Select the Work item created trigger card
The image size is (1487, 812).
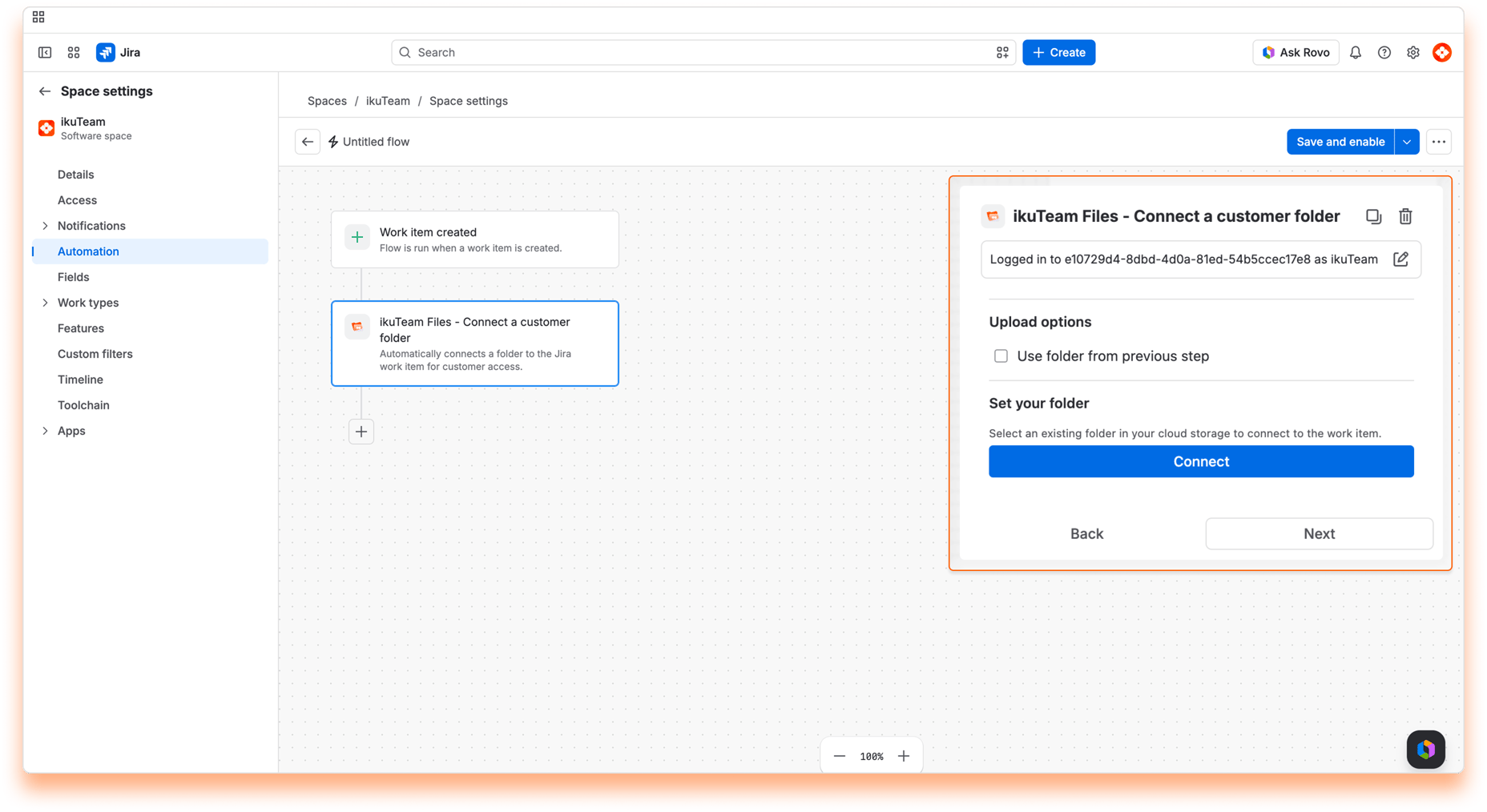(475, 239)
